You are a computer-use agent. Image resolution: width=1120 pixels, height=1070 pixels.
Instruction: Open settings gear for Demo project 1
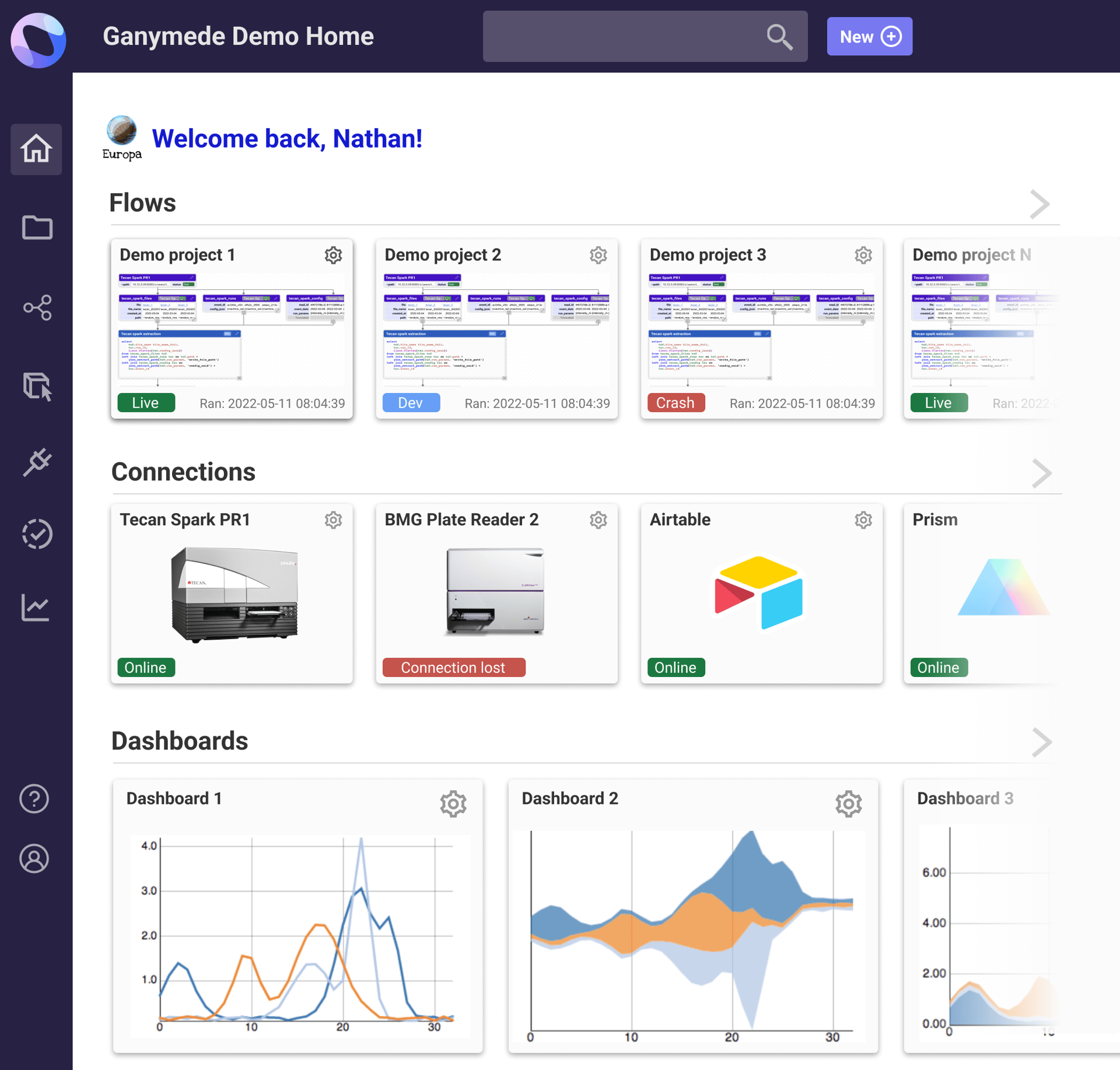click(333, 255)
